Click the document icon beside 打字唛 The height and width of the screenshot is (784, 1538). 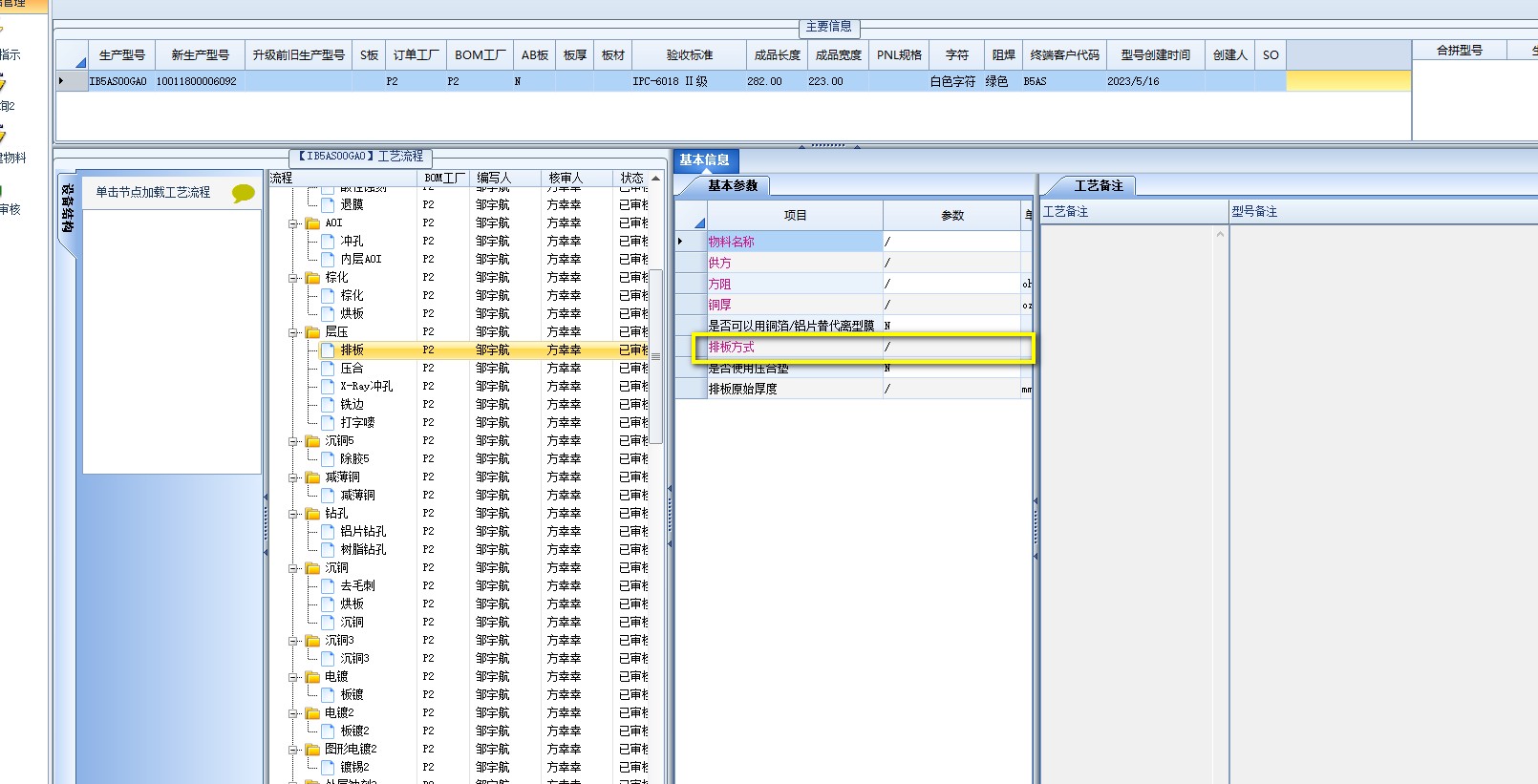click(x=328, y=422)
